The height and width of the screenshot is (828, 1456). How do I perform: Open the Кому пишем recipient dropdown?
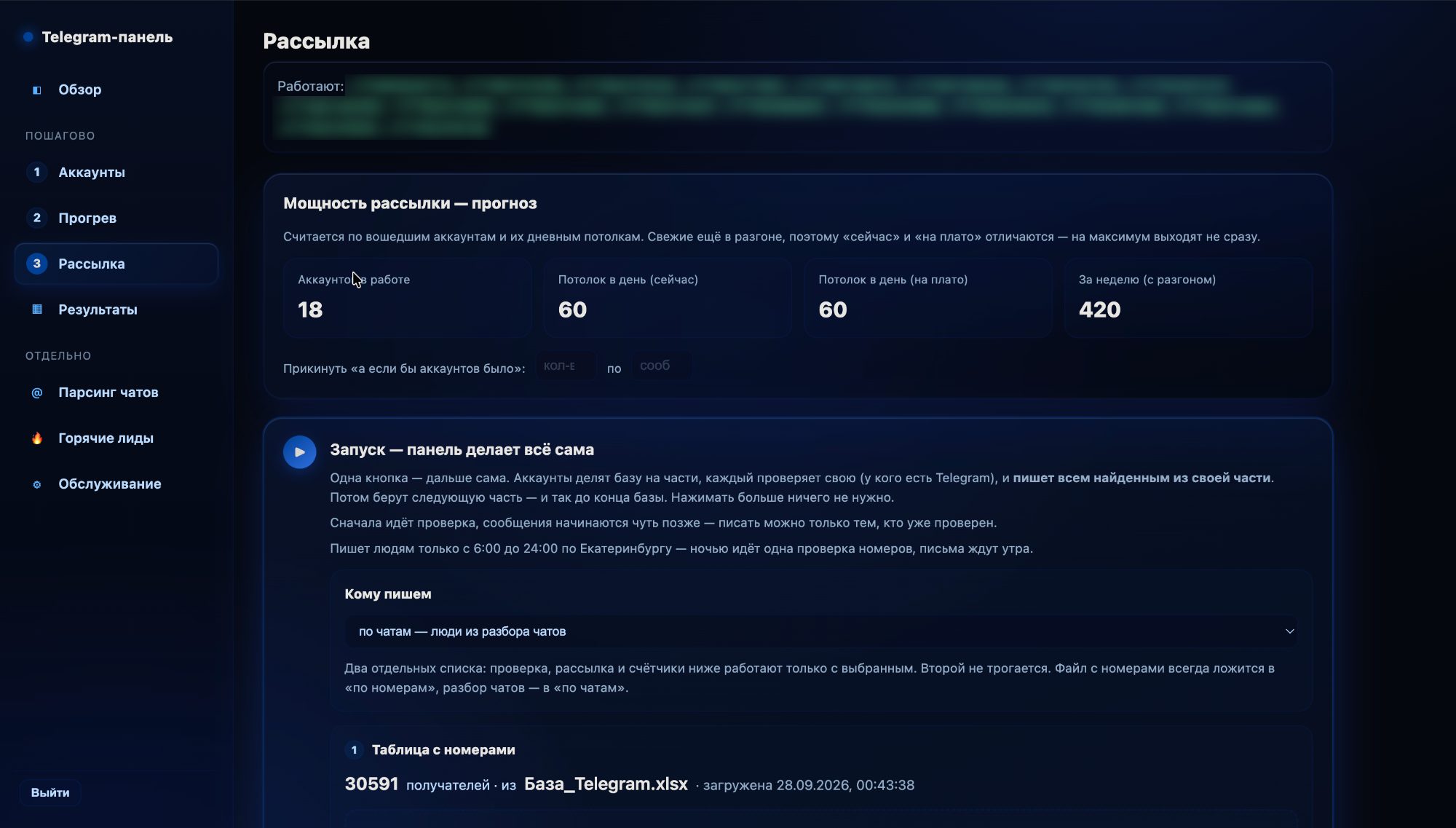(820, 631)
